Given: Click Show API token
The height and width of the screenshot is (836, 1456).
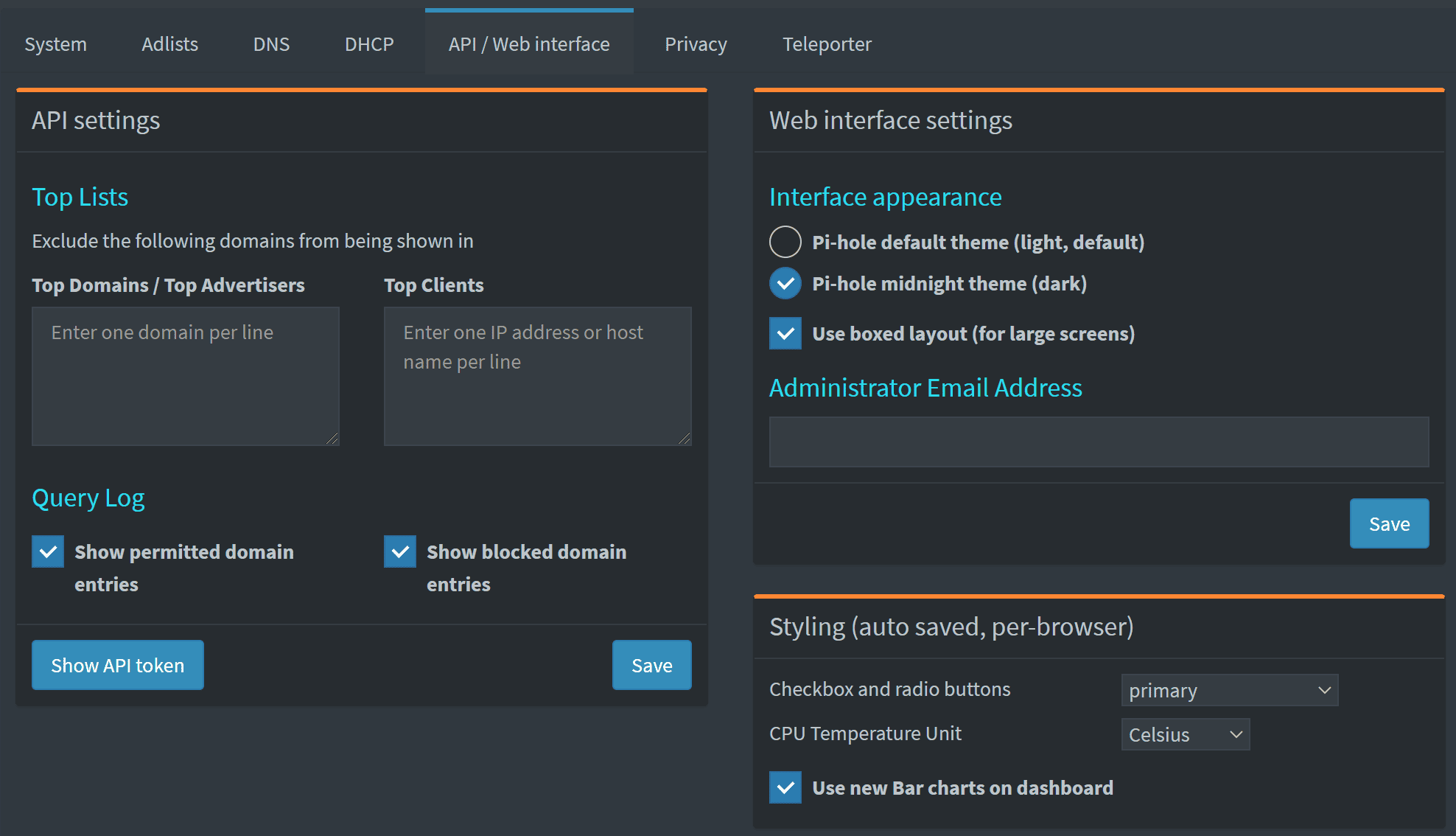Looking at the screenshot, I should click(x=117, y=664).
